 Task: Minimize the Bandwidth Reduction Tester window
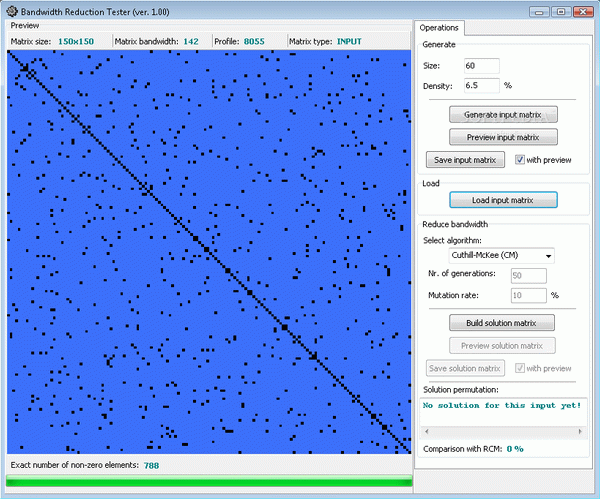(539, 12)
